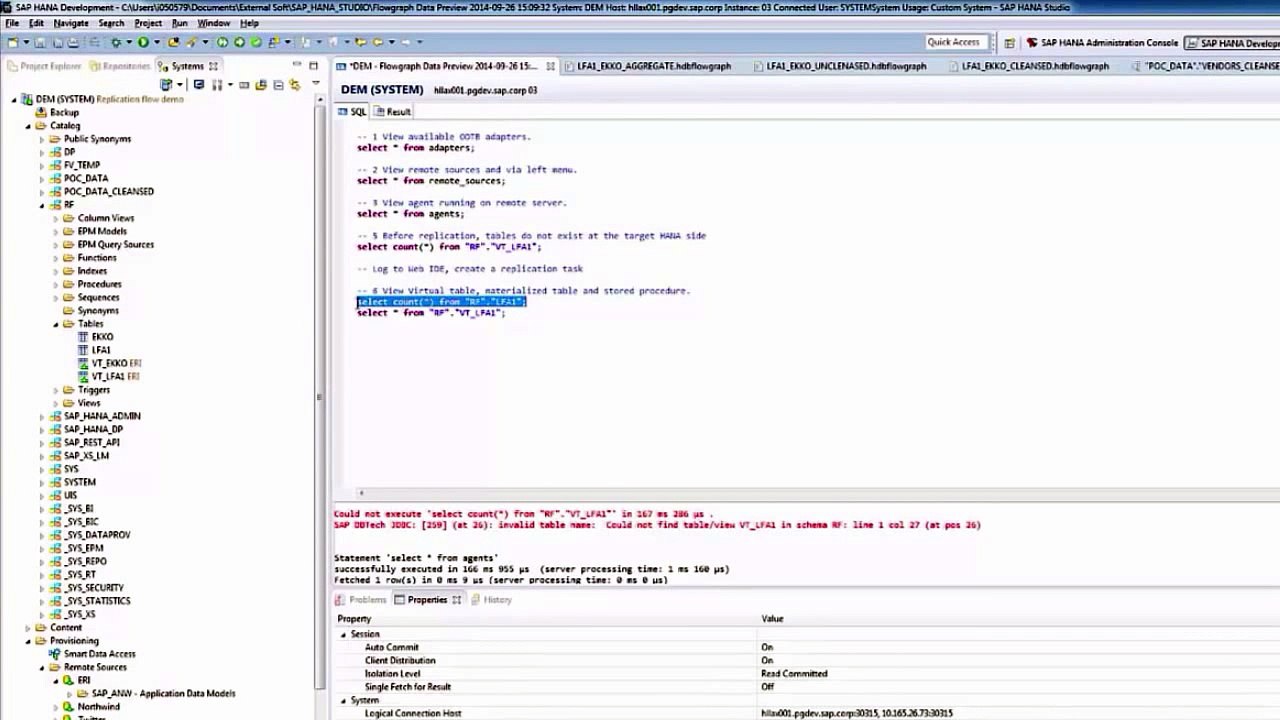Click the Systems panel add-system icon
Screen dimensions: 1280x720
pos(166,85)
